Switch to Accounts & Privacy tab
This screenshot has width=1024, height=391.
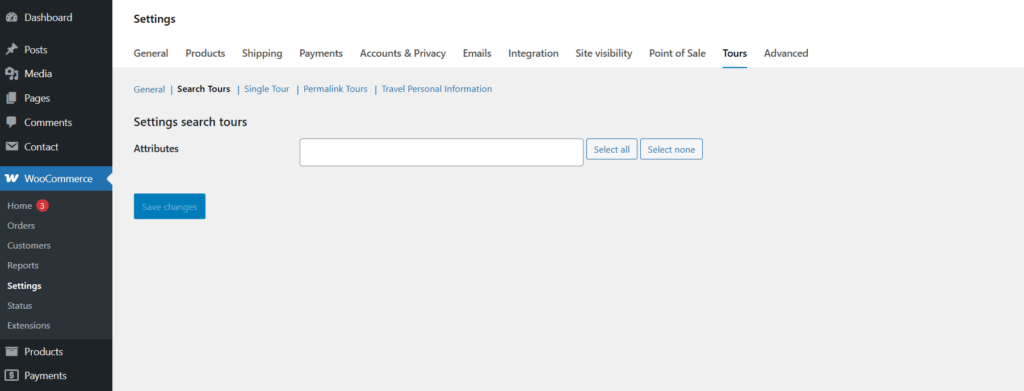tap(403, 54)
